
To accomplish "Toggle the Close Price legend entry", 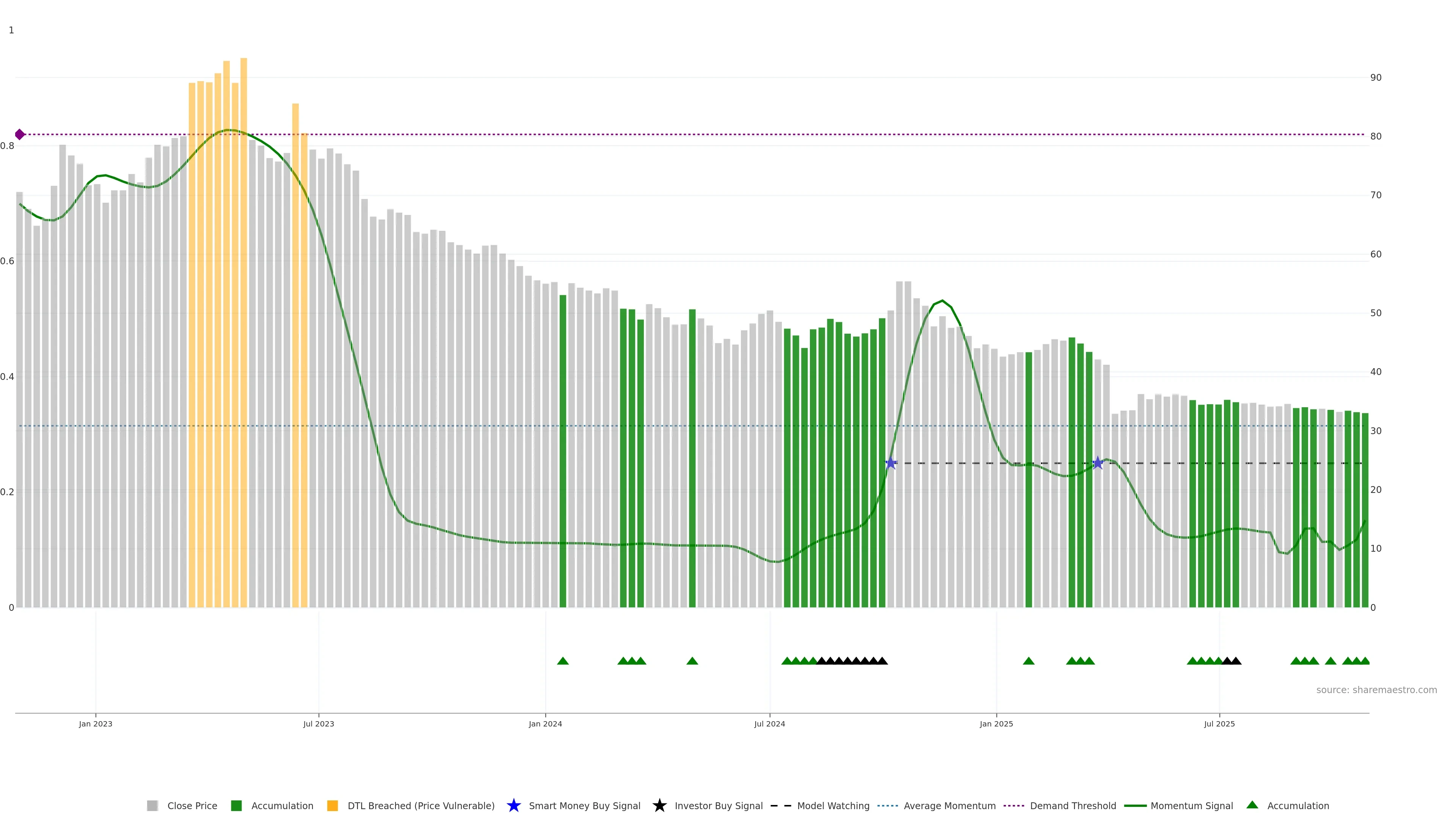I will pyautogui.click(x=191, y=806).
